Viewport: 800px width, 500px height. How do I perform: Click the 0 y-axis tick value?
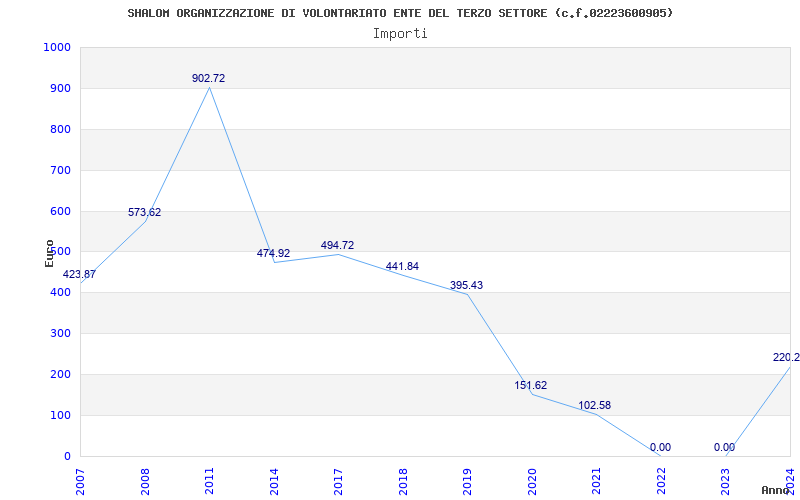[67, 456]
